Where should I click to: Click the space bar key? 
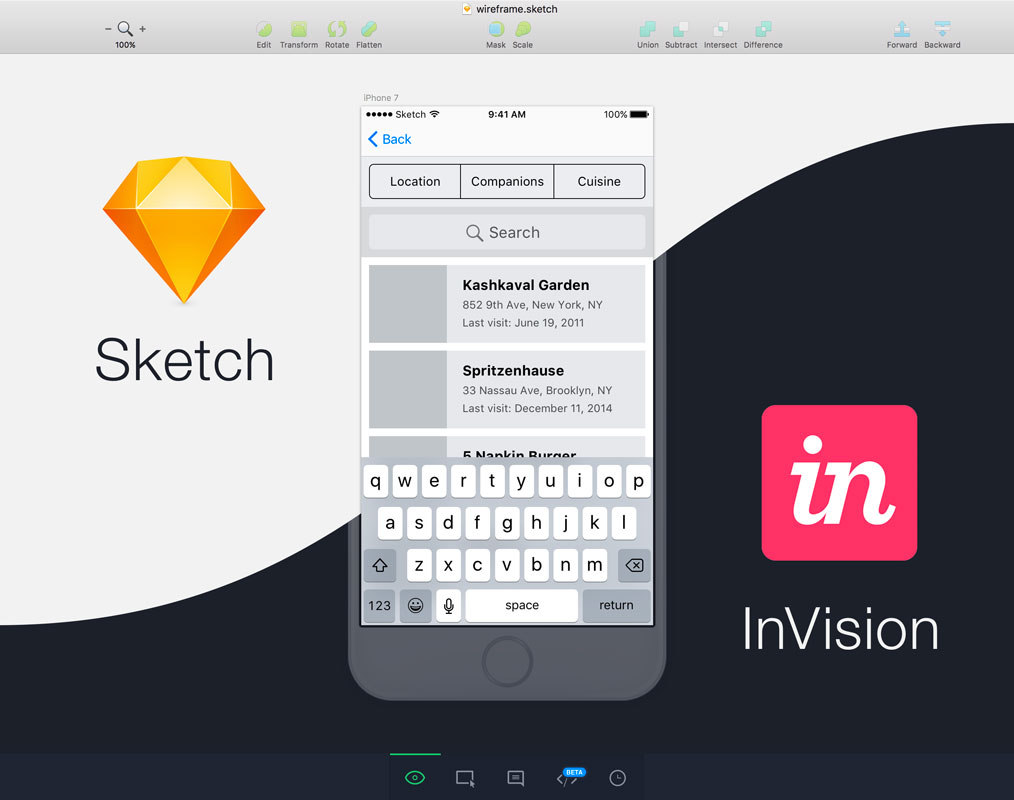click(x=522, y=605)
